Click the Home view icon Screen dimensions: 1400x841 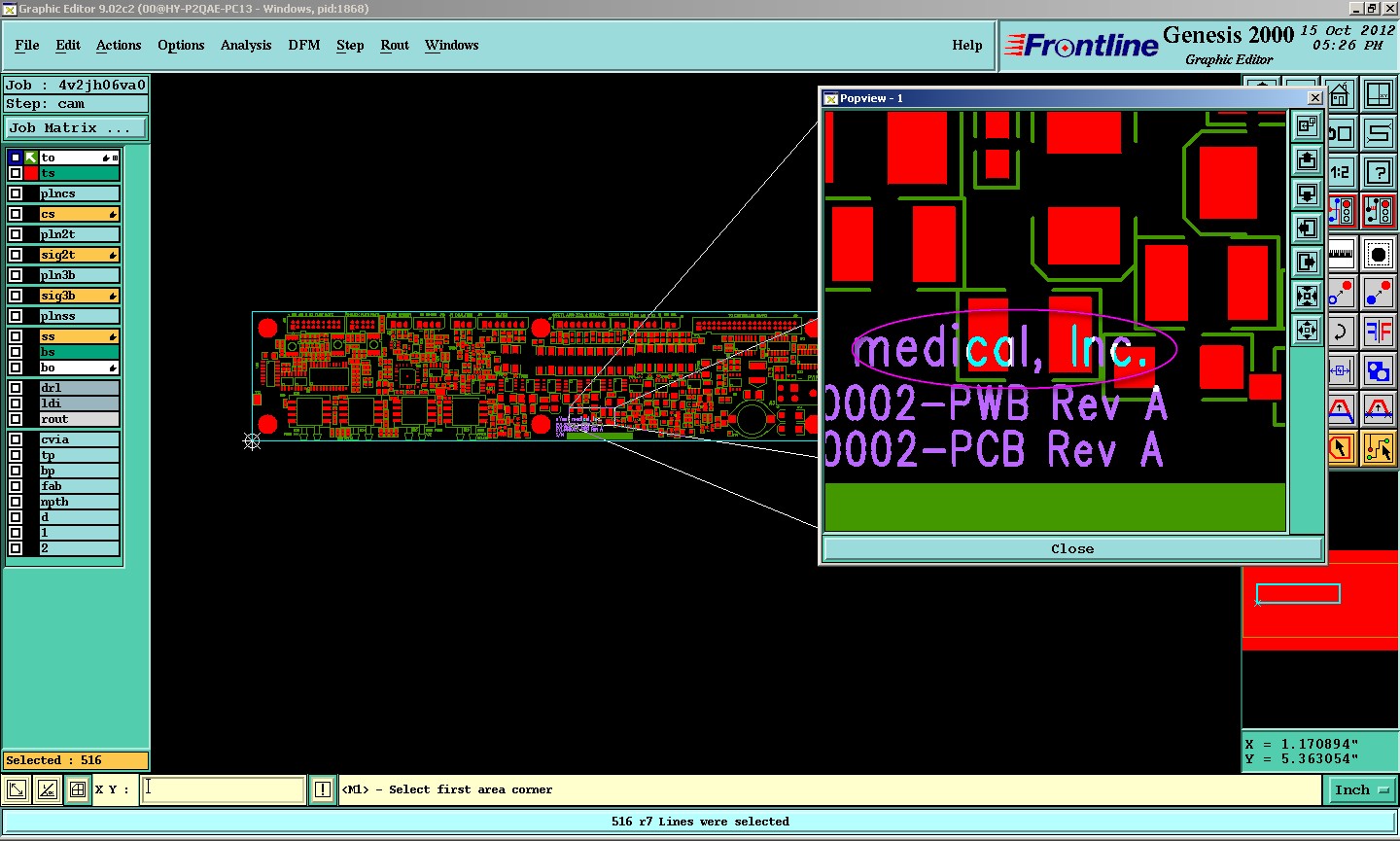tap(1342, 94)
